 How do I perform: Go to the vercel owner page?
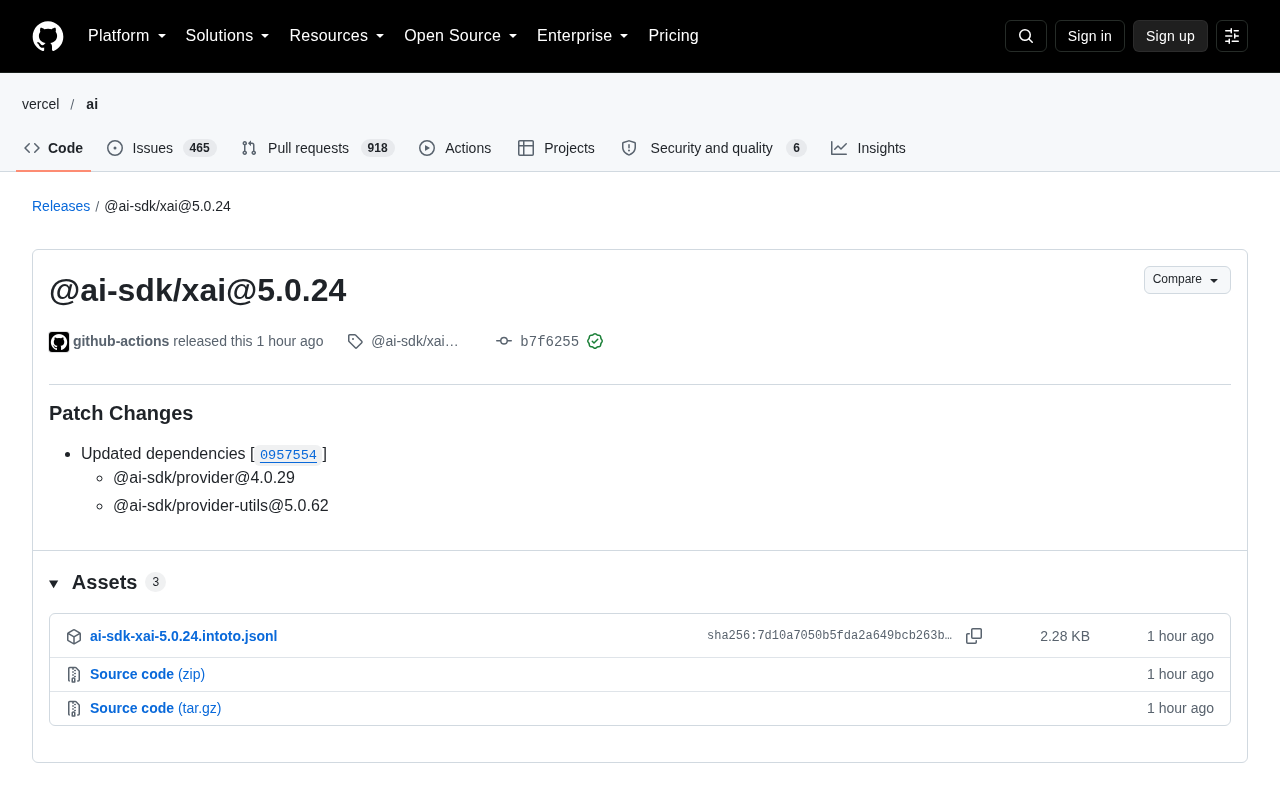(x=41, y=104)
